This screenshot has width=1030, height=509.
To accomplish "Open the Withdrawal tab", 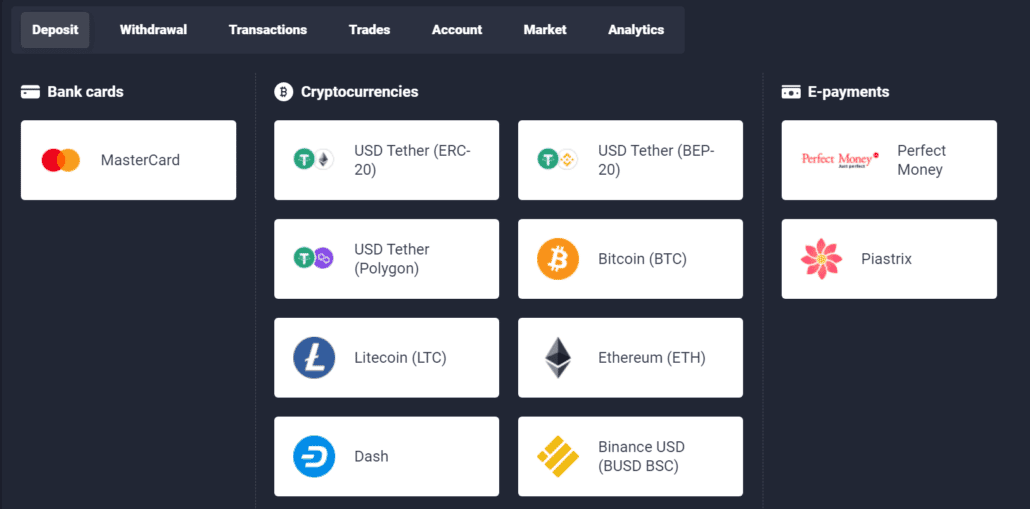I will pos(153,30).
